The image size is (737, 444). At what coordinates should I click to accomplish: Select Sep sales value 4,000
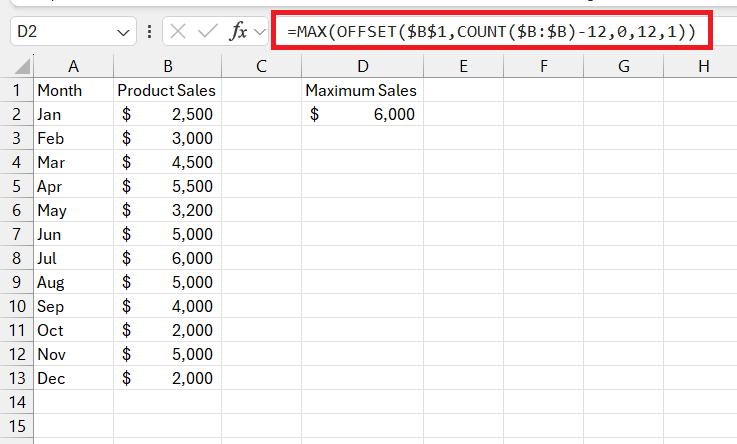[x=167, y=306]
